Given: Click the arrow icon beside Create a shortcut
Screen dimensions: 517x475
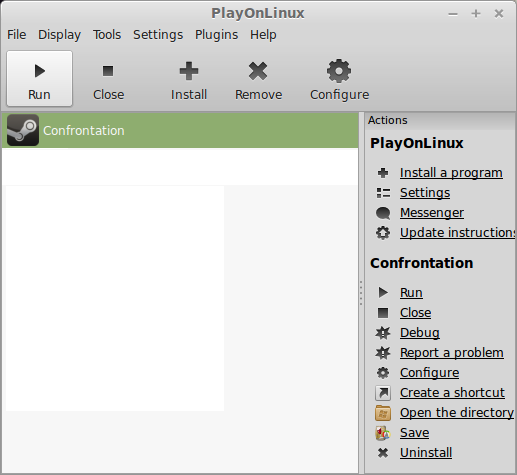Looking at the screenshot, I should pos(383,393).
